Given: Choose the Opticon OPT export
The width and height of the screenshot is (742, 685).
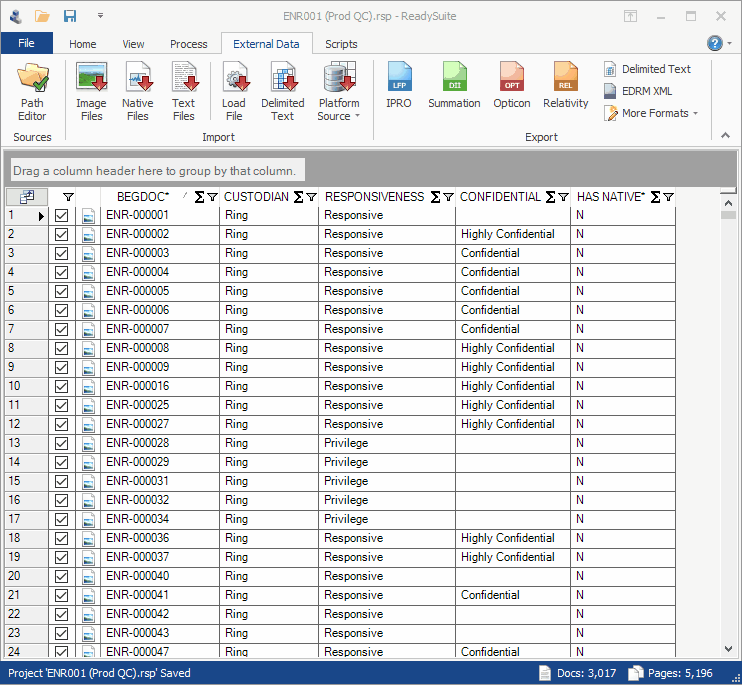Looking at the screenshot, I should point(512,86).
